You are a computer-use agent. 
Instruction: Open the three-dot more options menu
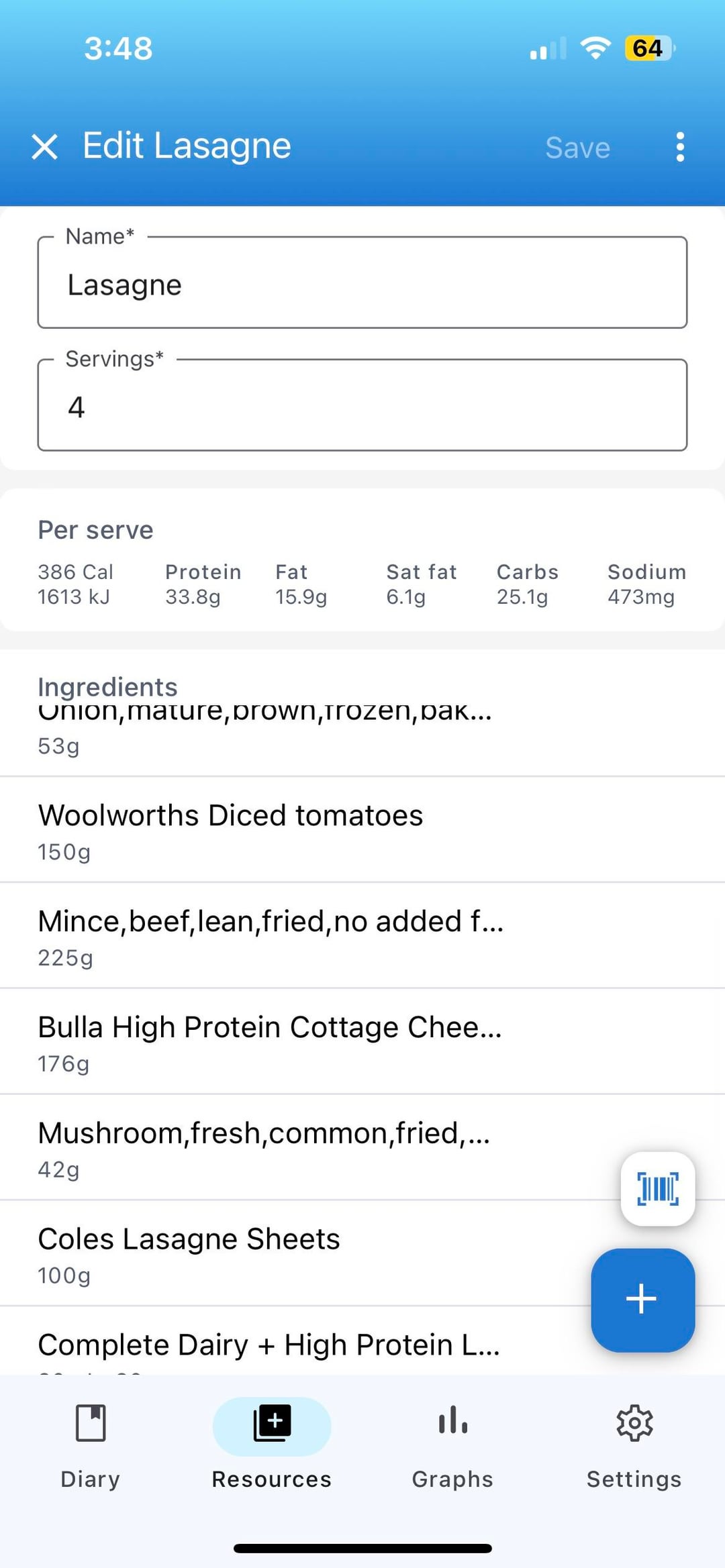[680, 146]
